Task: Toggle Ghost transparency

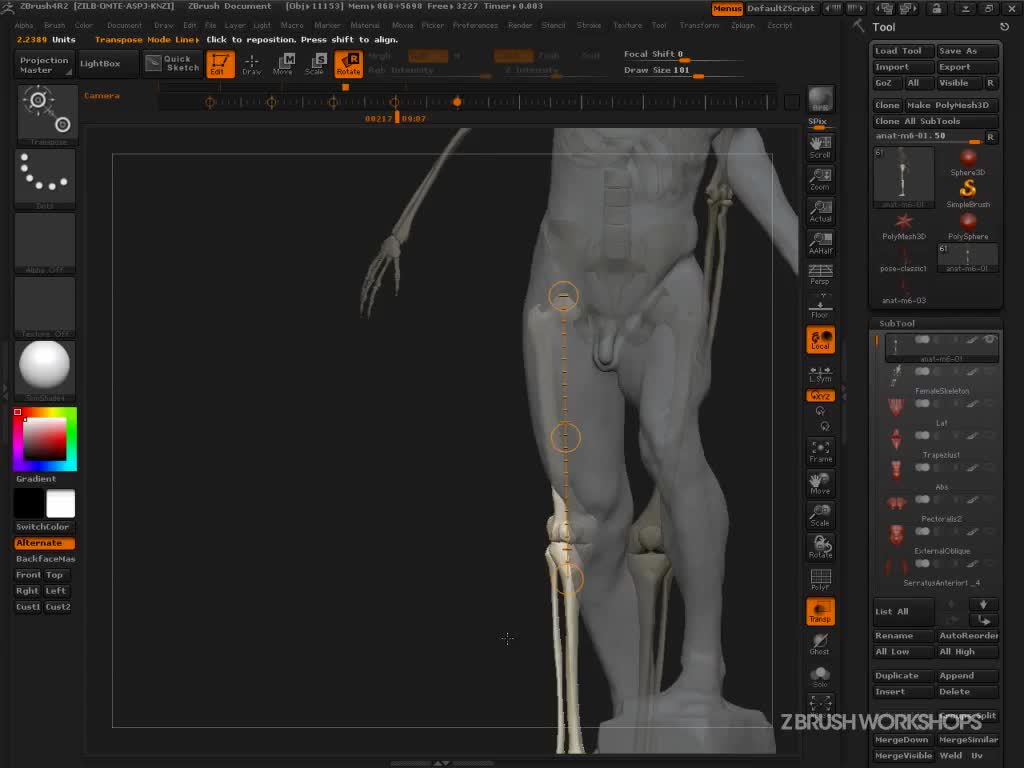Action: (x=820, y=643)
